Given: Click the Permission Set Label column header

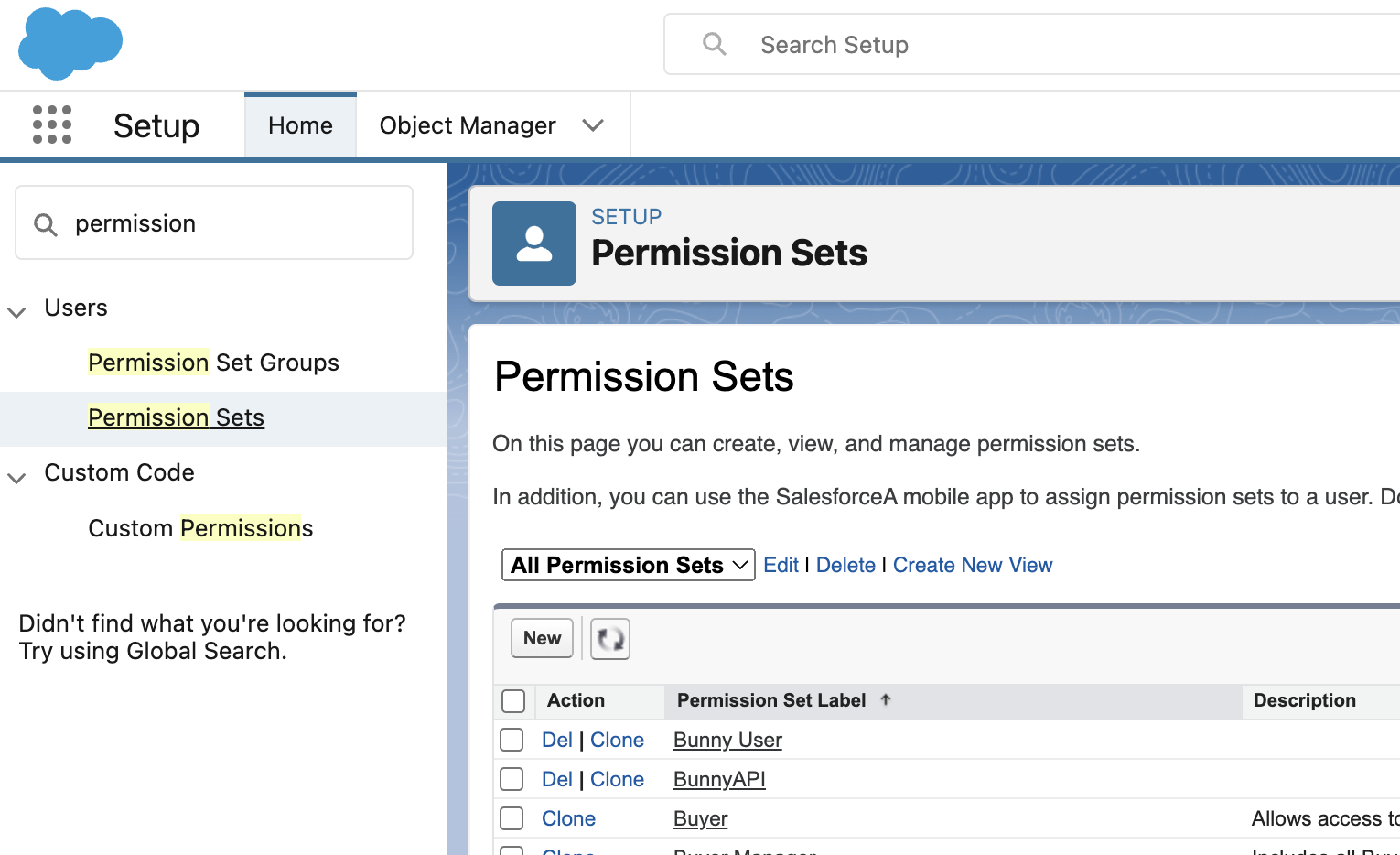Looking at the screenshot, I should point(771,700).
